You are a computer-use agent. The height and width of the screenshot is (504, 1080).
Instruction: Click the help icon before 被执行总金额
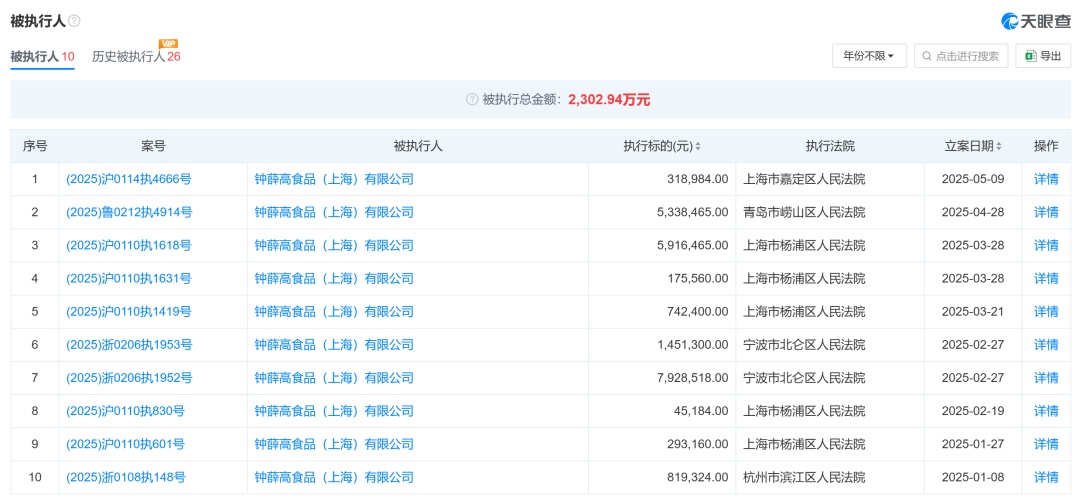point(472,99)
